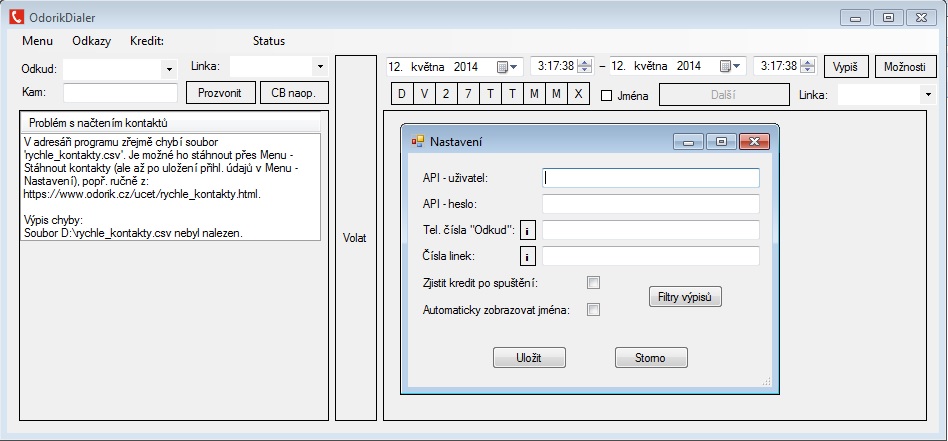Viewport: 948px width, 441px height.
Task: Enable Automaticky zobrazovat jména checkbox
Action: (594, 310)
